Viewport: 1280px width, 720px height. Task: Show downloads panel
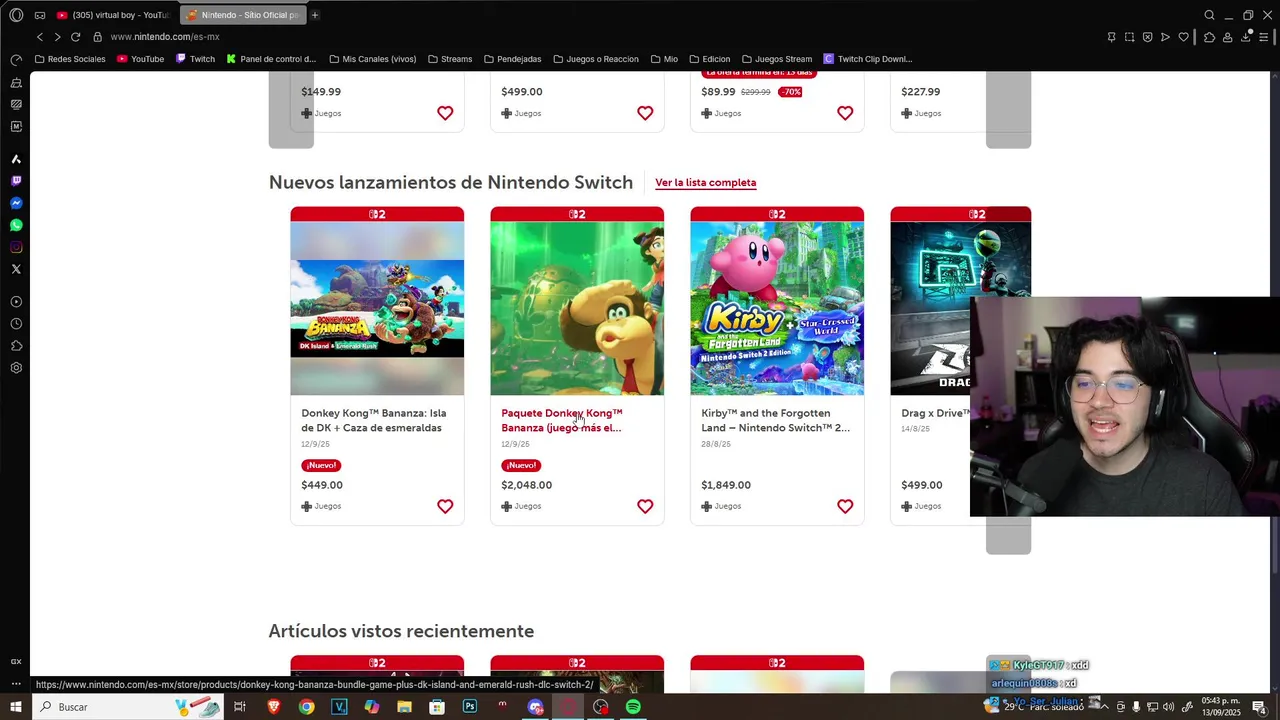click(1246, 37)
